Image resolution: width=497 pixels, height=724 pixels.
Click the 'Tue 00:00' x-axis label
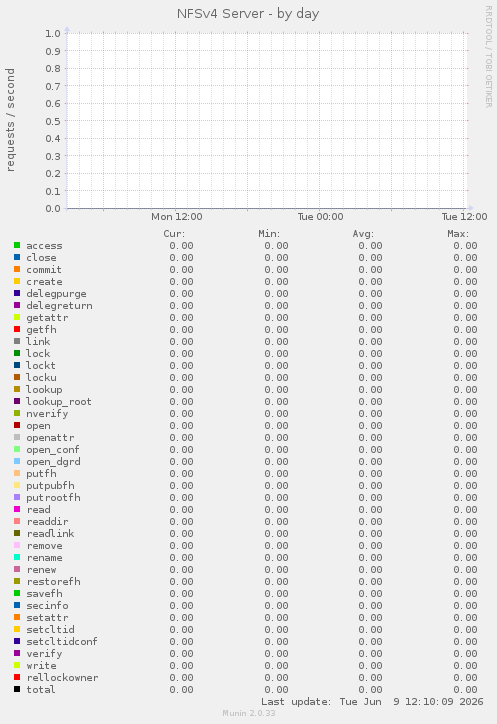point(320,217)
